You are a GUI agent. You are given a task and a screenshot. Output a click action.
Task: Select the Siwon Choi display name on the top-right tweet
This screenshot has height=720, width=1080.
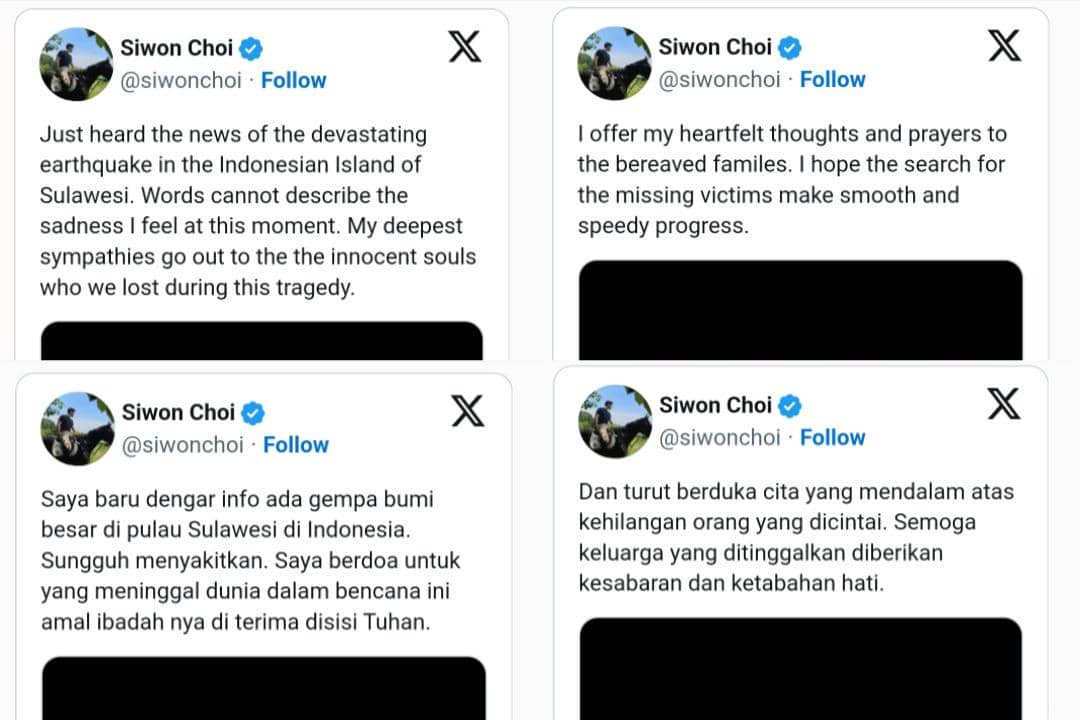[x=716, y=46]
